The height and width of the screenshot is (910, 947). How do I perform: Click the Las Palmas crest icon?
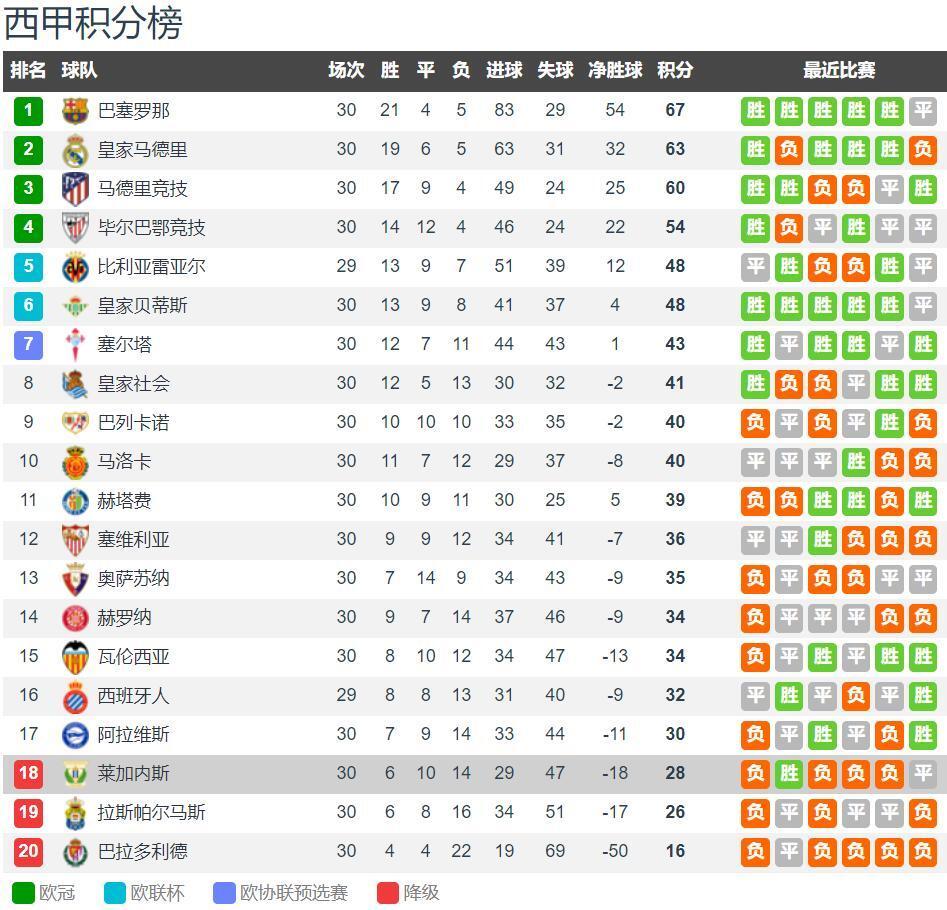[75, 813]
